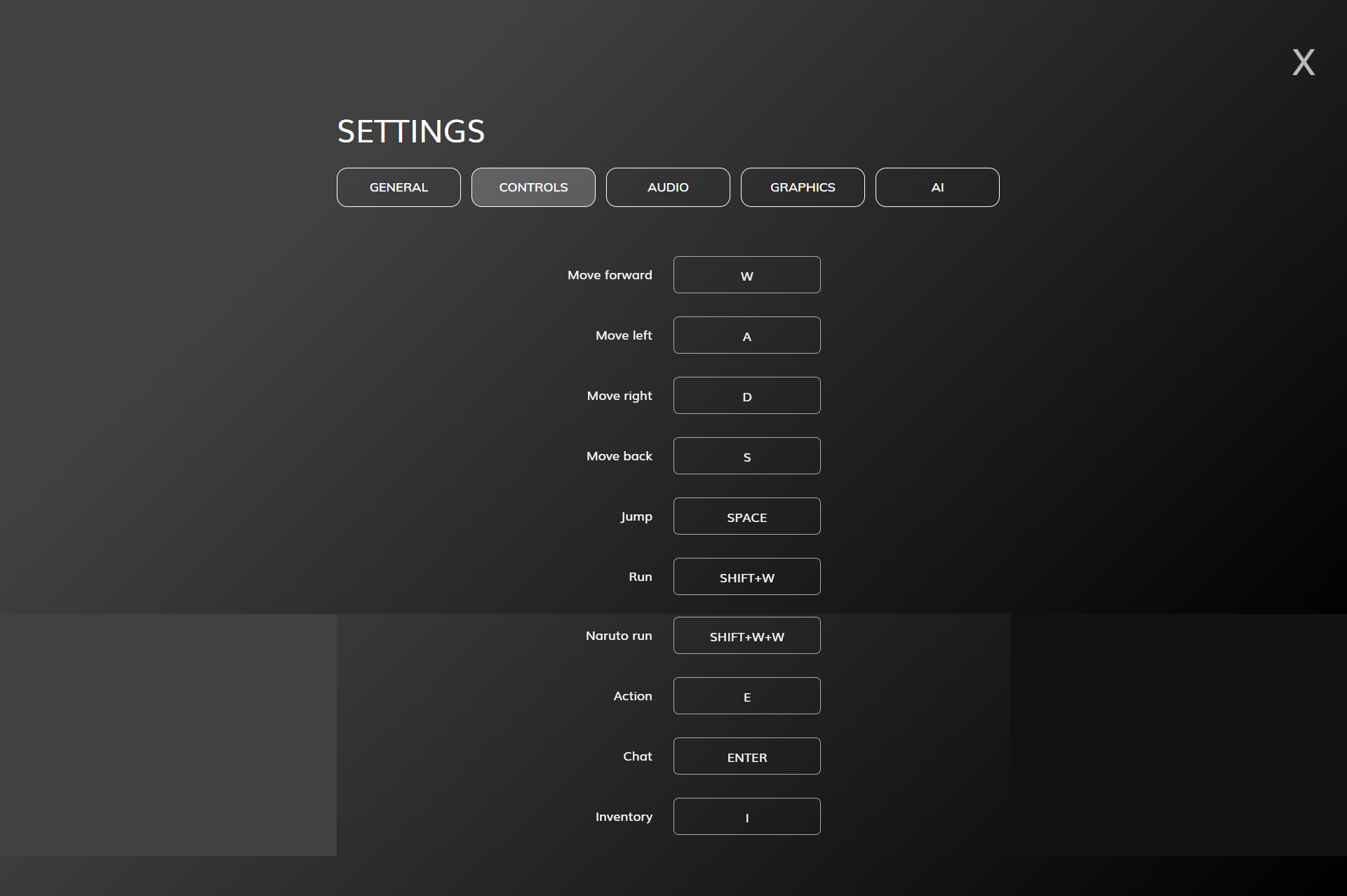
Task: Open the AI settings panel
Action: (x=937, y=187)
